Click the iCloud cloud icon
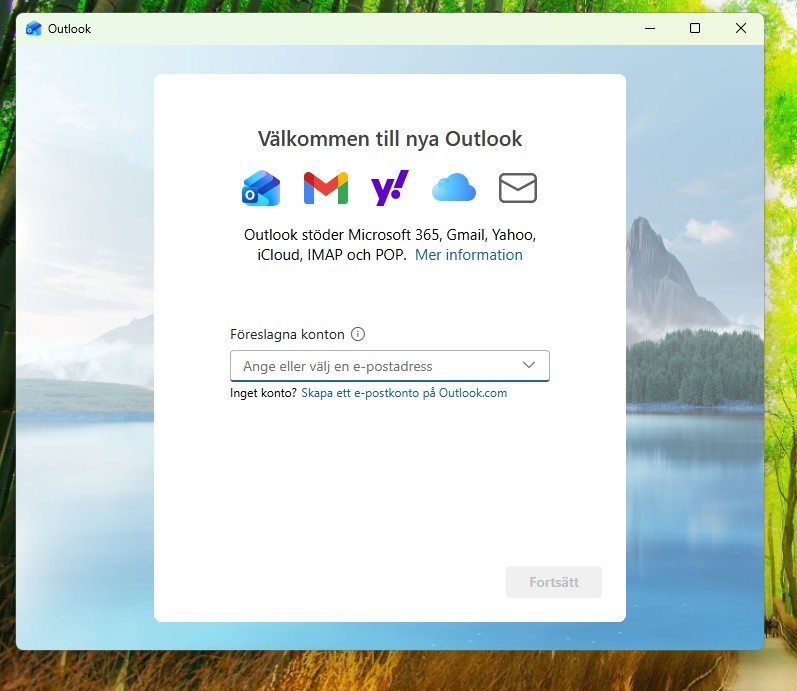 (454, 188)
